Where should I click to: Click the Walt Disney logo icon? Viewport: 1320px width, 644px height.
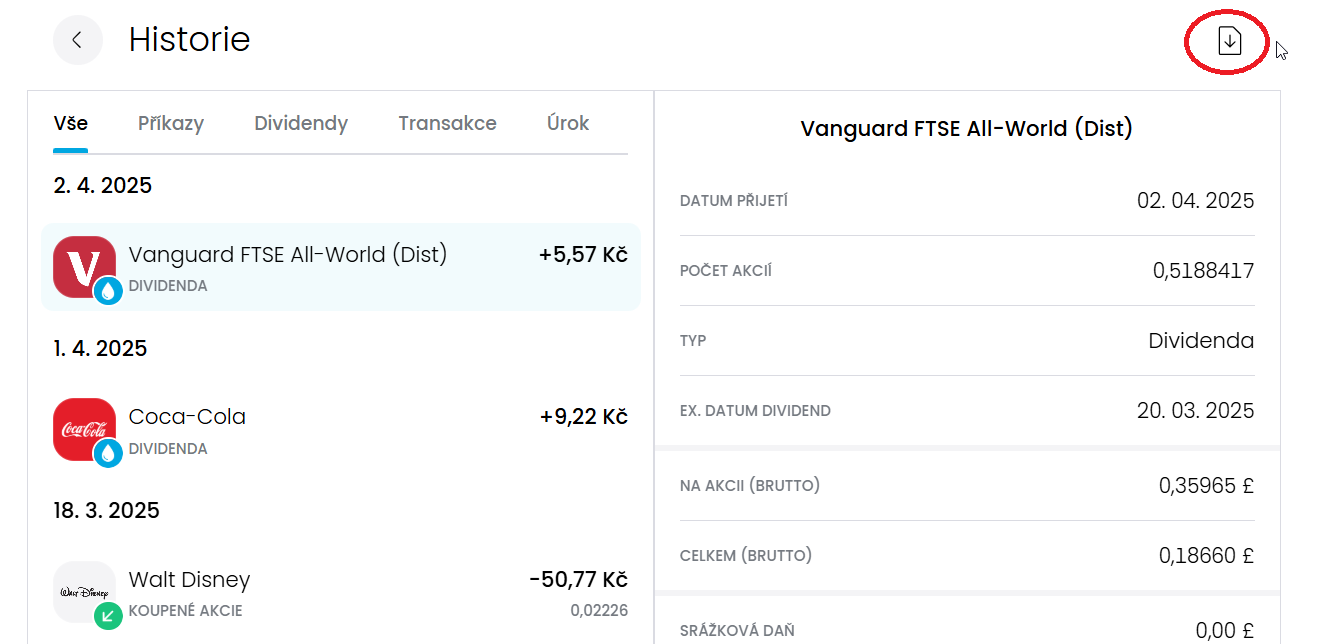tap(80, 590)
